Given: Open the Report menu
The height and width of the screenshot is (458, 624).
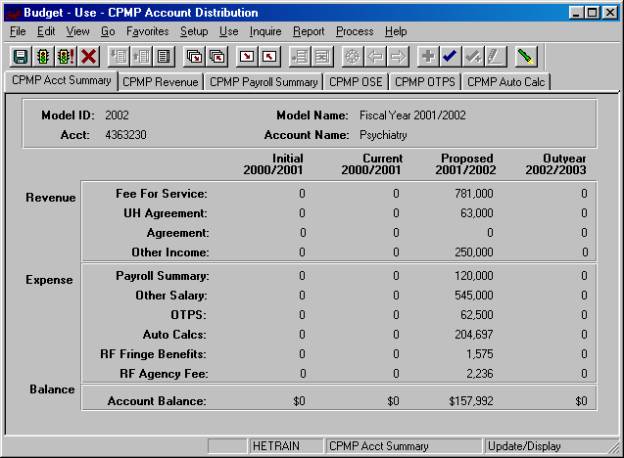Looking at the screenshot, I should (x=311, y=31).
